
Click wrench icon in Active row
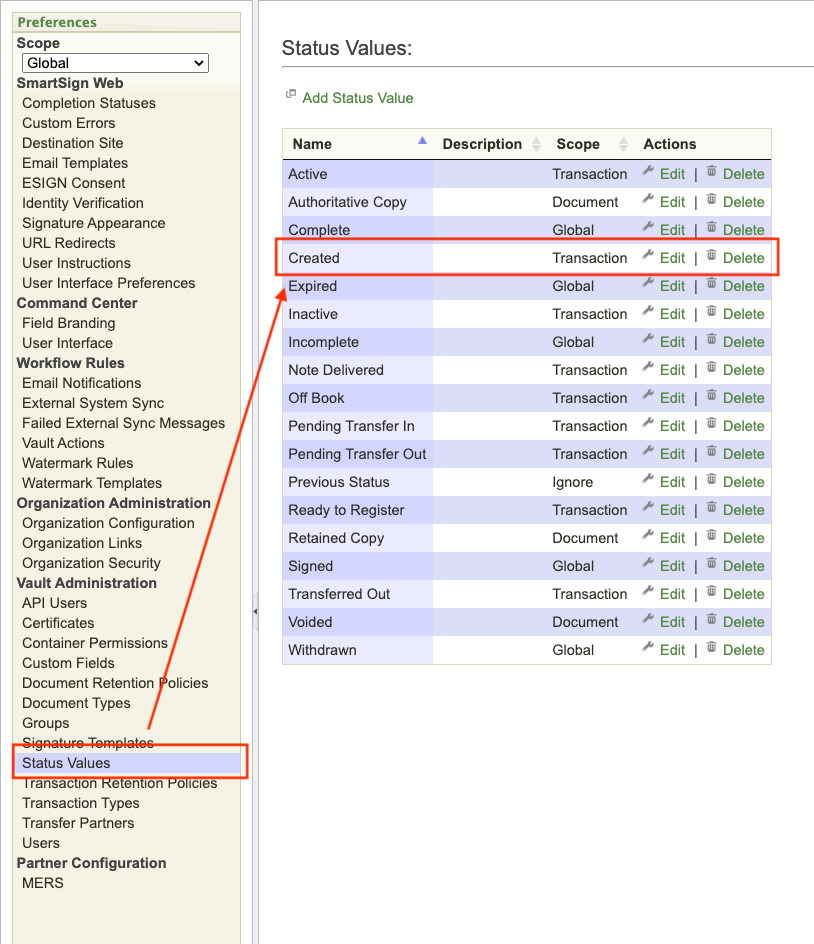click(x=648, y=170)
